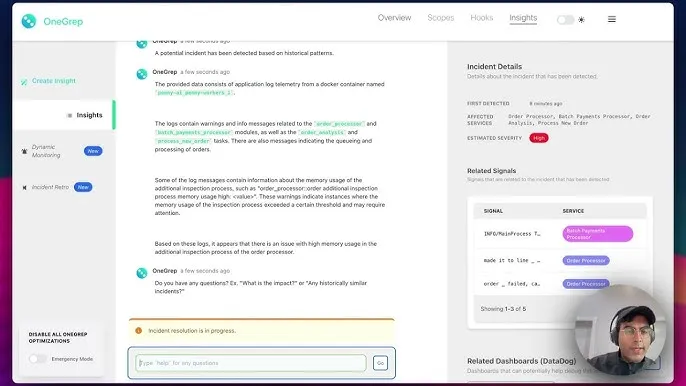
Task: Open Incident Retro in sidebar
Action: tap(50, 187)
